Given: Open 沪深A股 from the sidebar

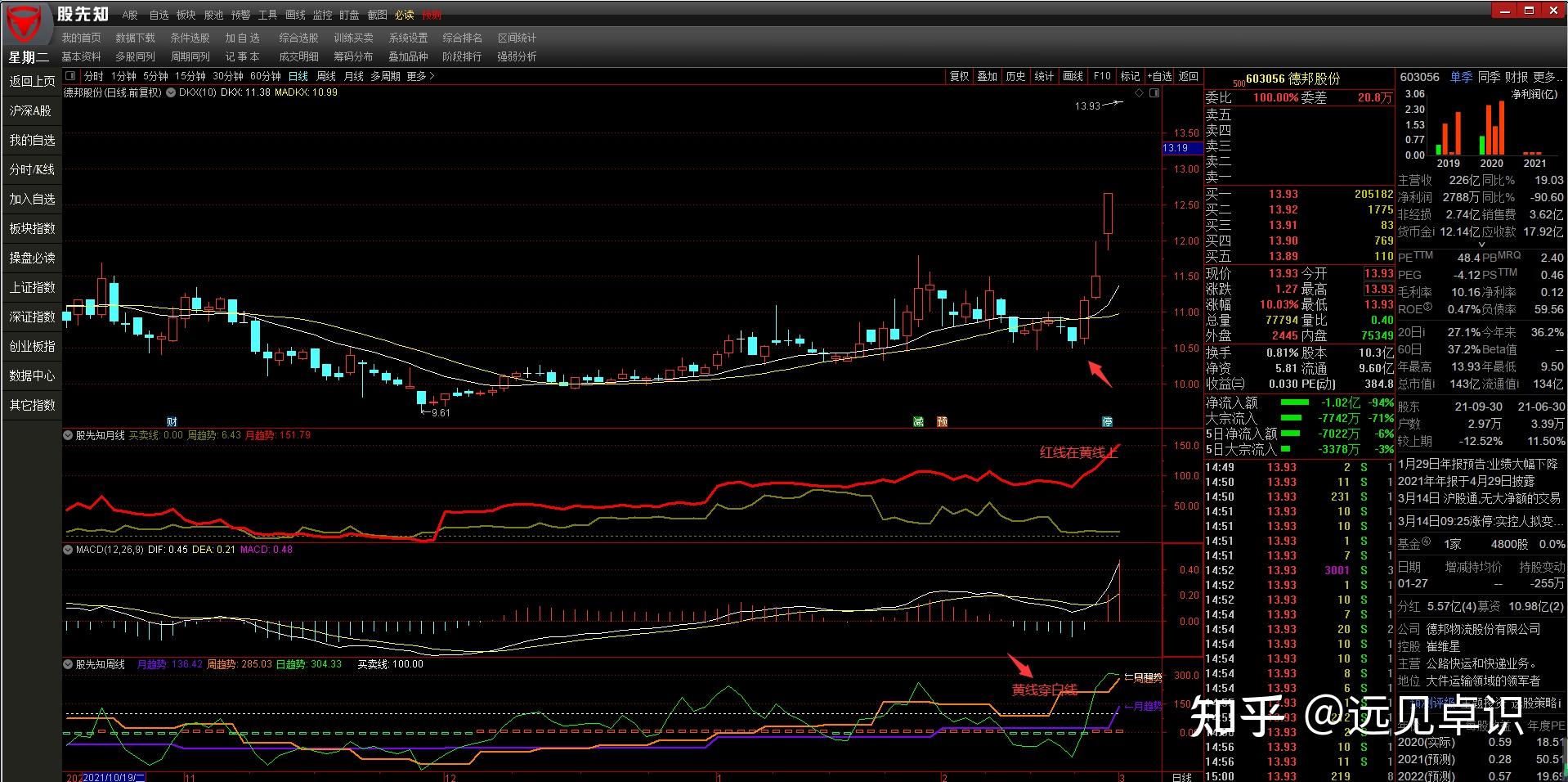Looking at the screenshot, I should coord(32,110).
